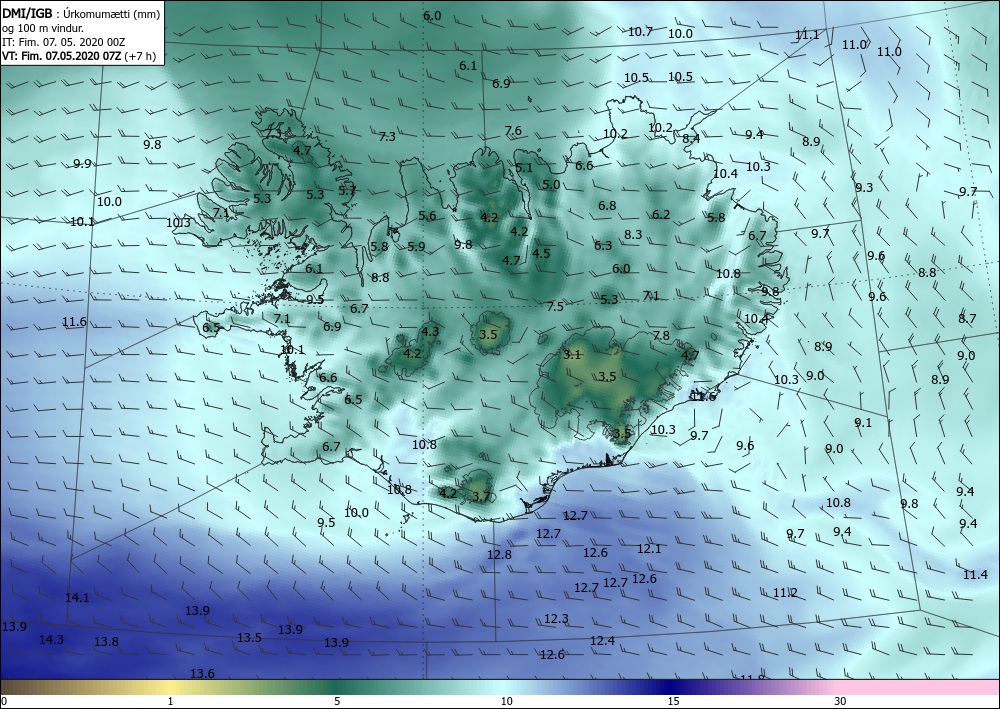The image size is (1000, 709).
Task: Click the value 11.2 on the map
Action: pos(785,593)
